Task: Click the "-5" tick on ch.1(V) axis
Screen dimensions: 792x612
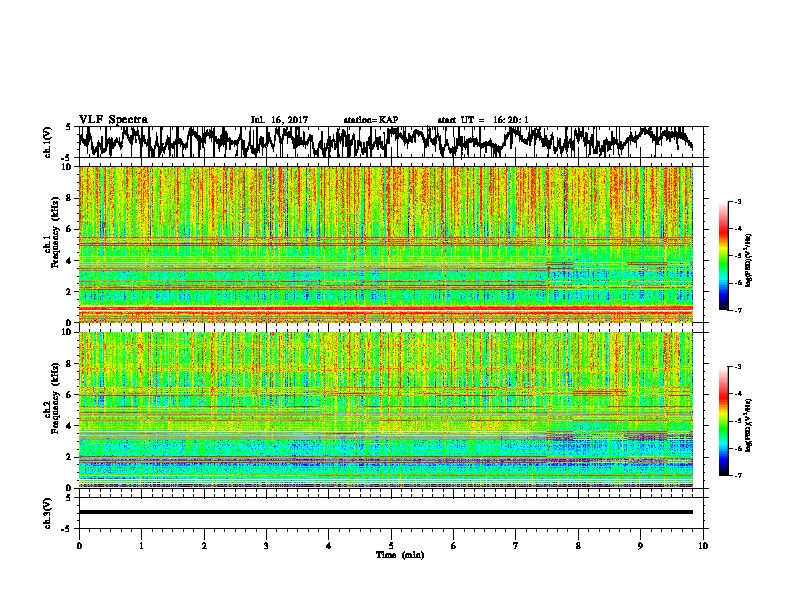Action: coord(66,158)
